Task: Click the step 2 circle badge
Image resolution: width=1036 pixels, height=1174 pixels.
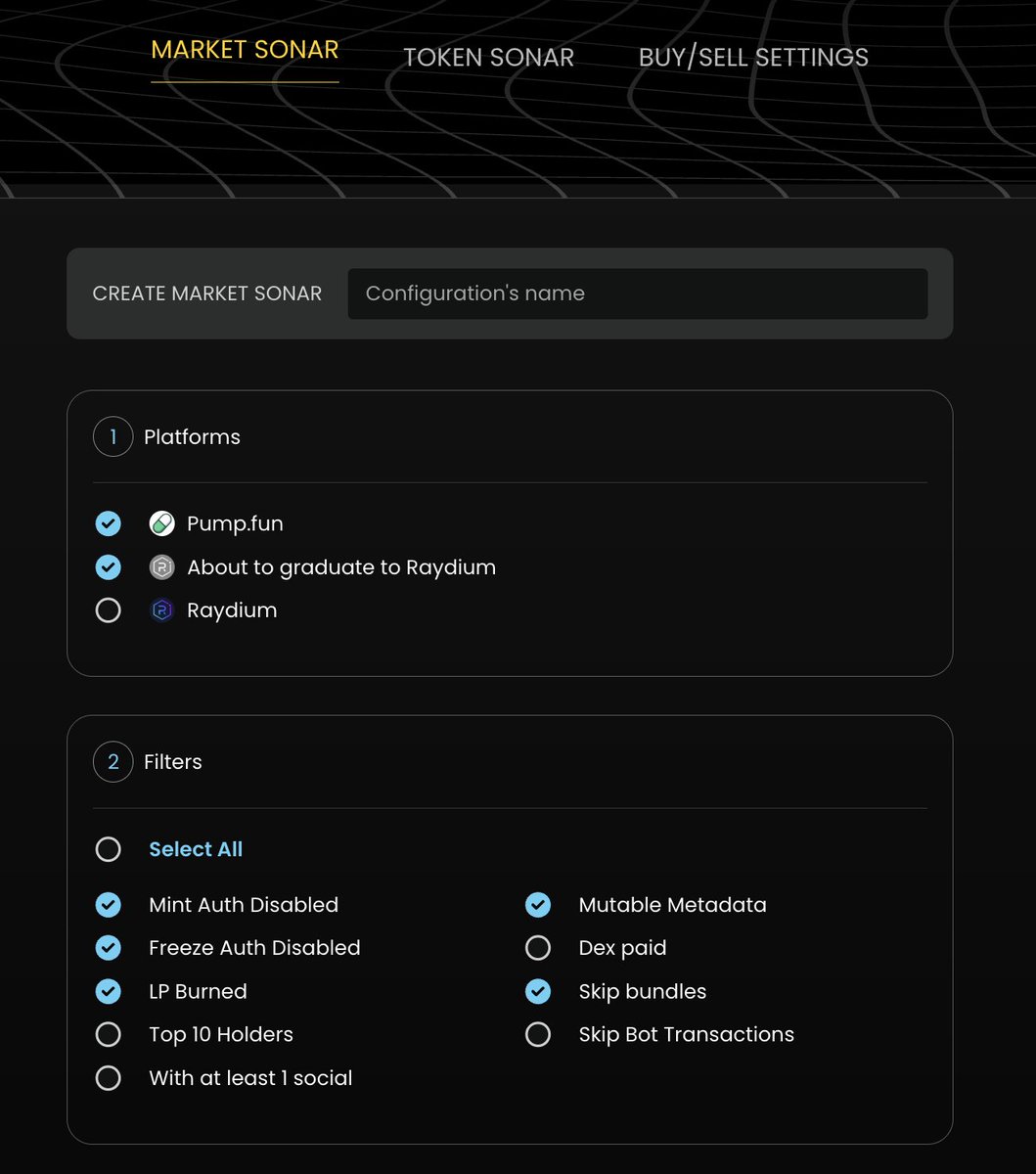Action: (x=113, y=762)
